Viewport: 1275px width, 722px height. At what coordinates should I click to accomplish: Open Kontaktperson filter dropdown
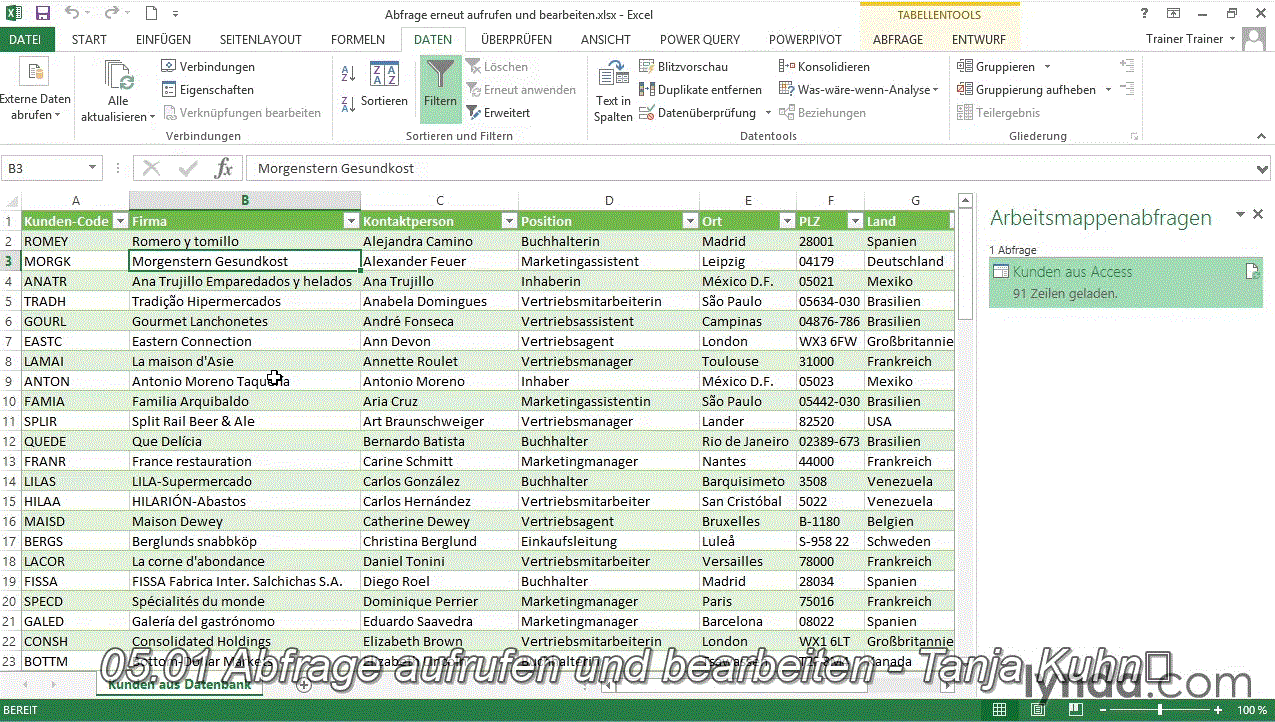pos(509,221)
